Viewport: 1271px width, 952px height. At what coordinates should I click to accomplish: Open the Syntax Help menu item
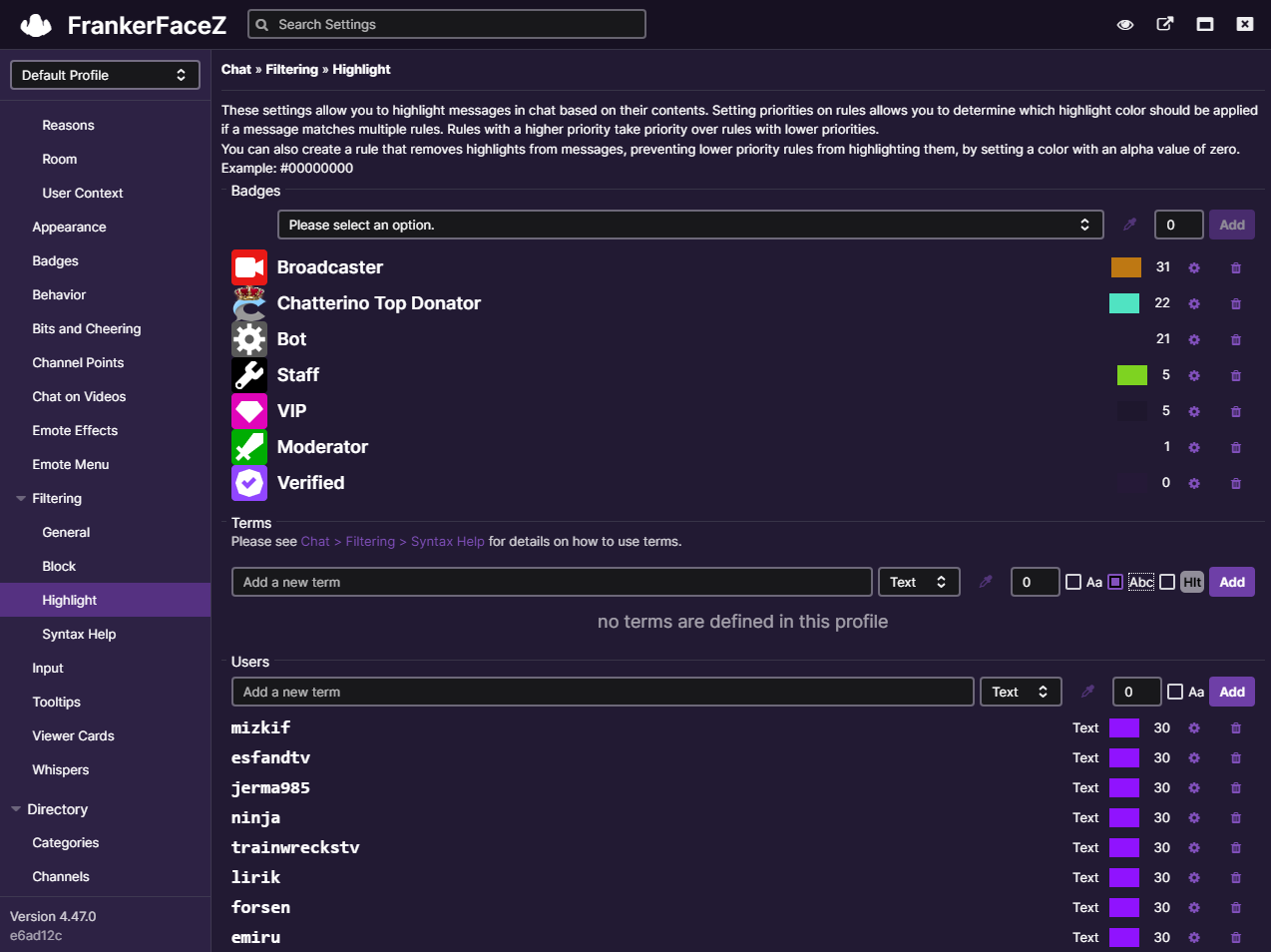pos(79,634)
